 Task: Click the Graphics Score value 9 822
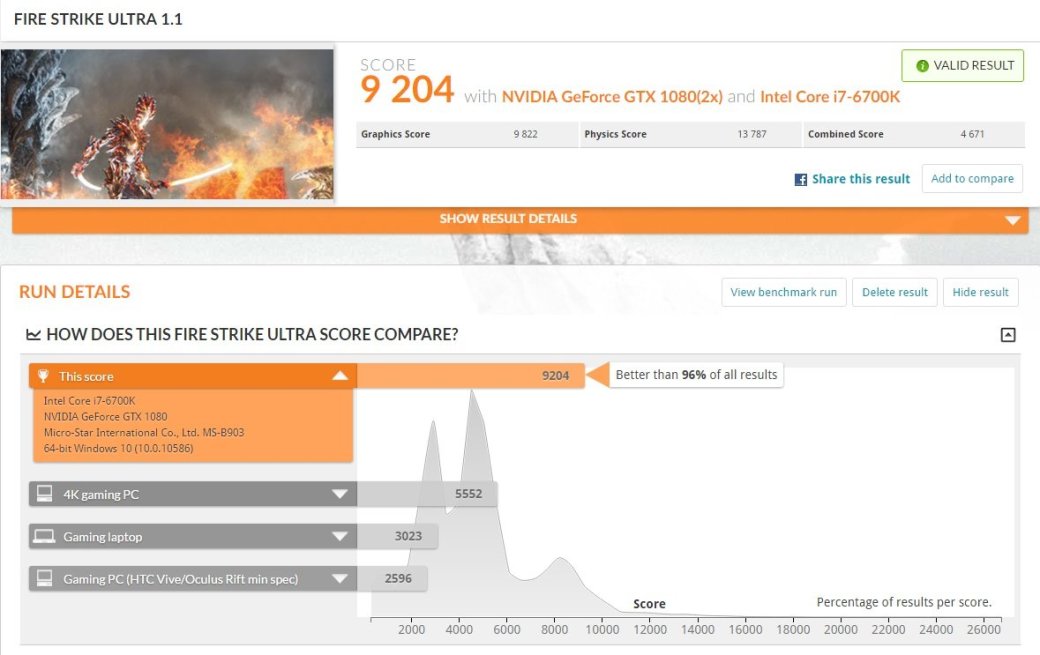[x=525, y=134]
